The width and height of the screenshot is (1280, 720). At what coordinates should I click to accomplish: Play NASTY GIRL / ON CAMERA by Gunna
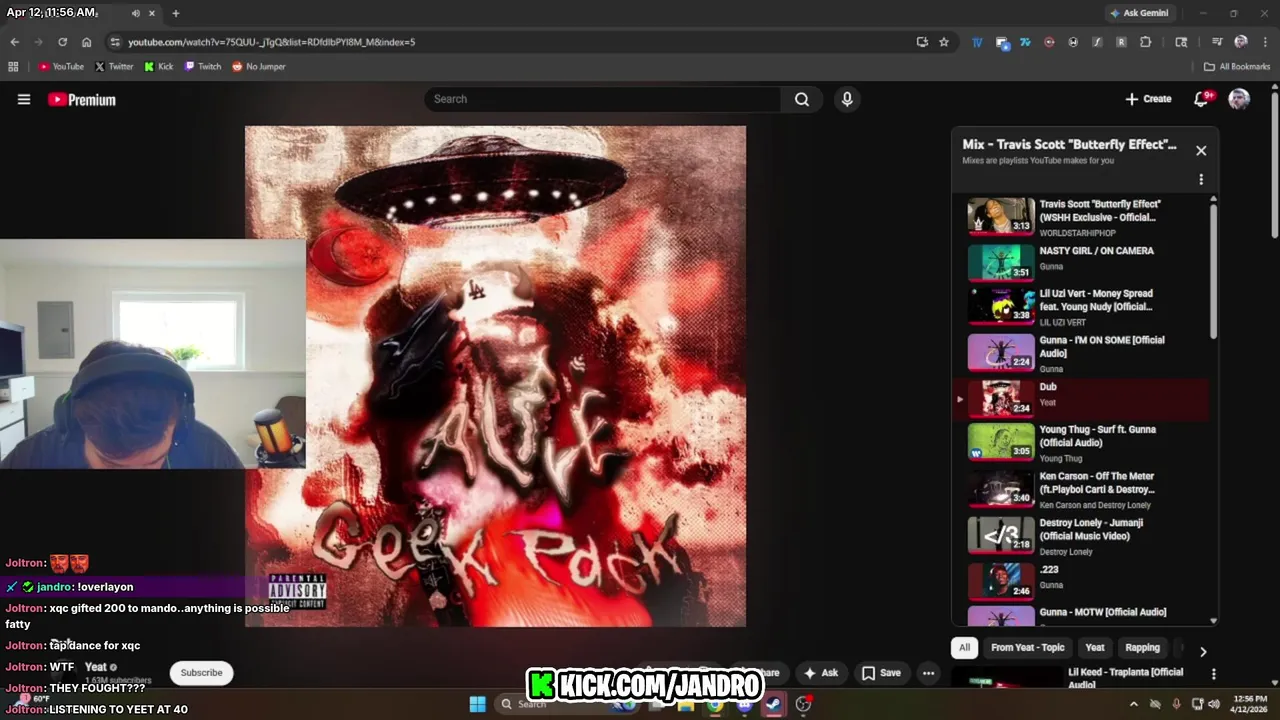1082,261
